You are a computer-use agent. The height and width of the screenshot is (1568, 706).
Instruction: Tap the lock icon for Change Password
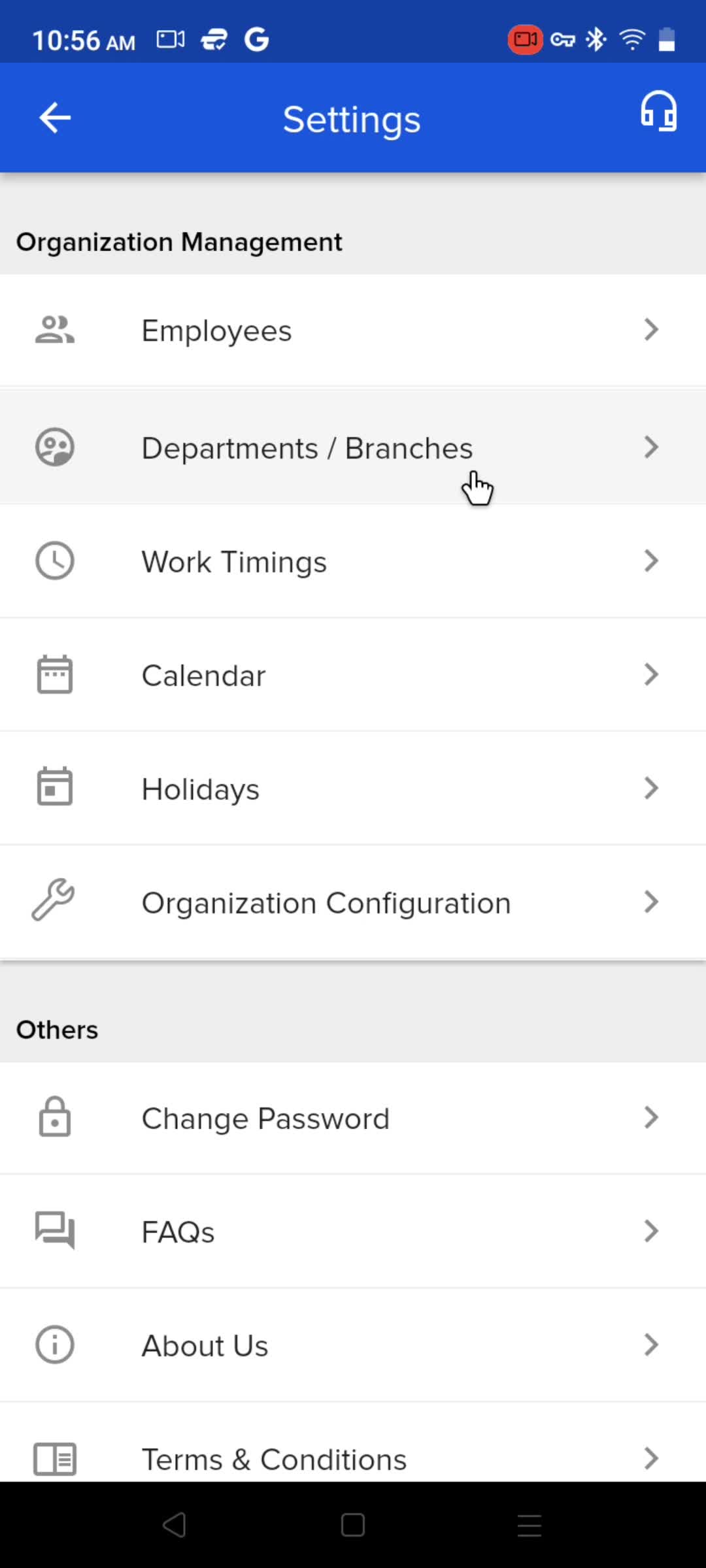tap(55, 1117)
